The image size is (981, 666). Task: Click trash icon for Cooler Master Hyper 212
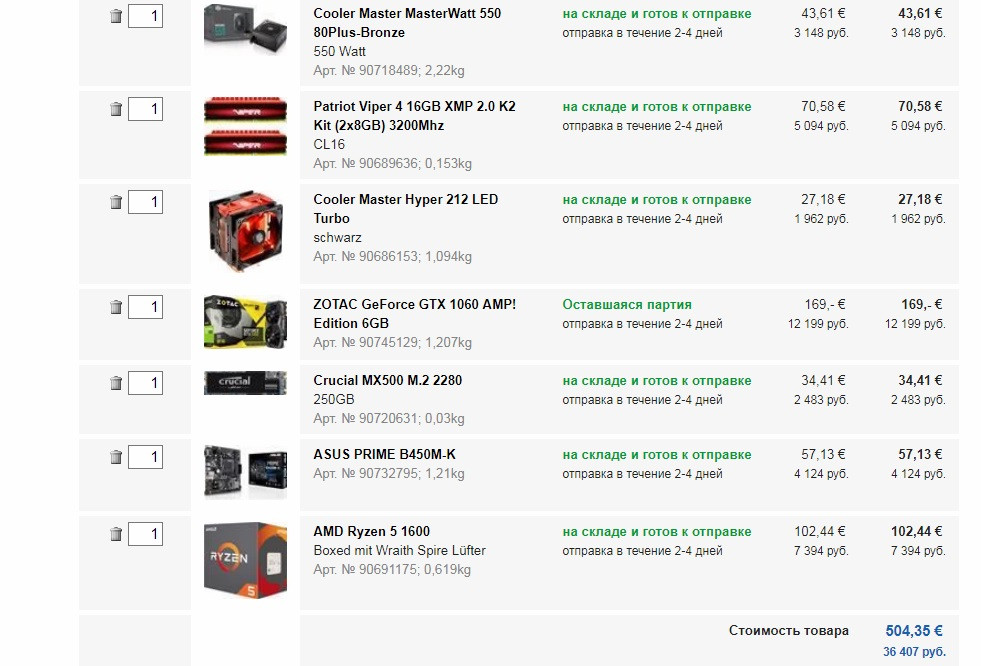[x=116, y=202]
